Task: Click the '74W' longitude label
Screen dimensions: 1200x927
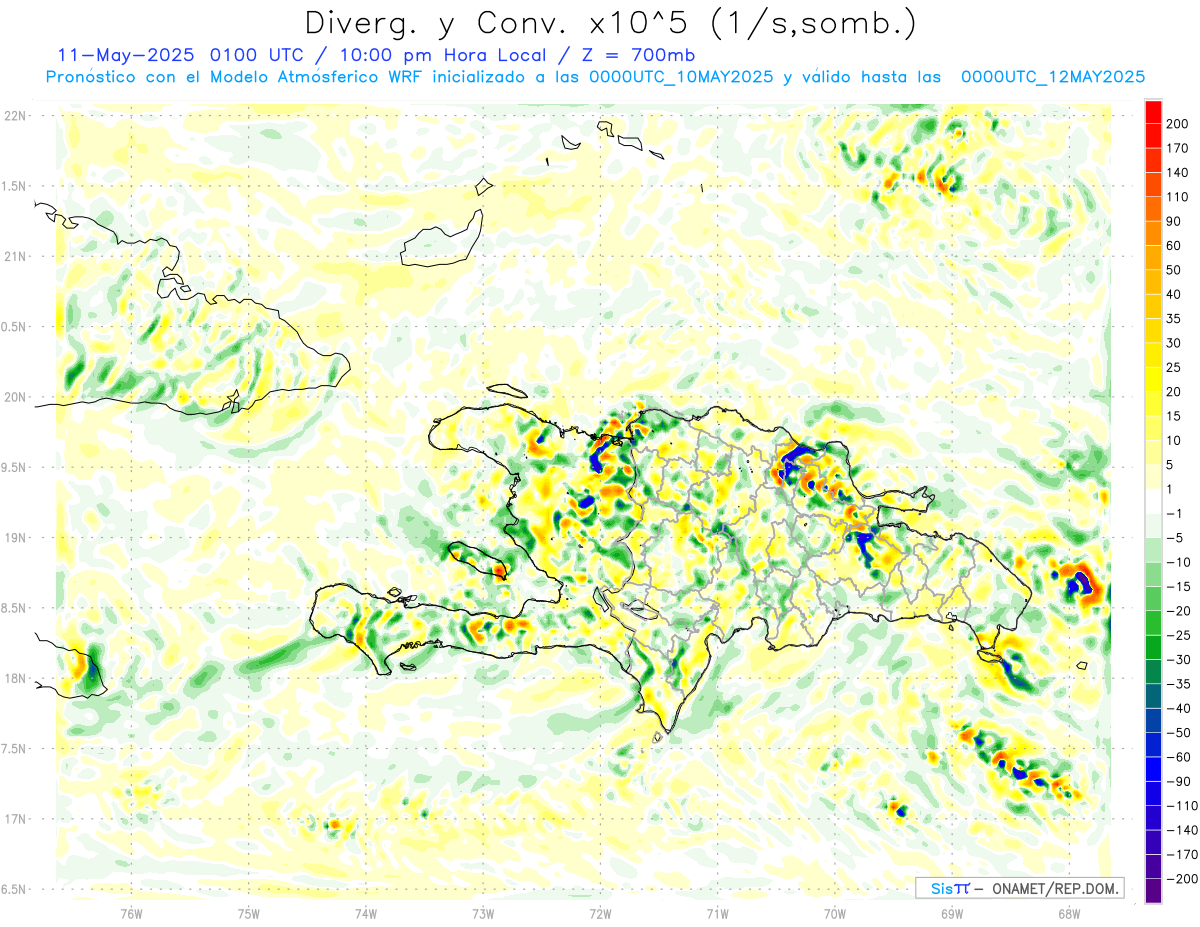Action: [365, 913]
